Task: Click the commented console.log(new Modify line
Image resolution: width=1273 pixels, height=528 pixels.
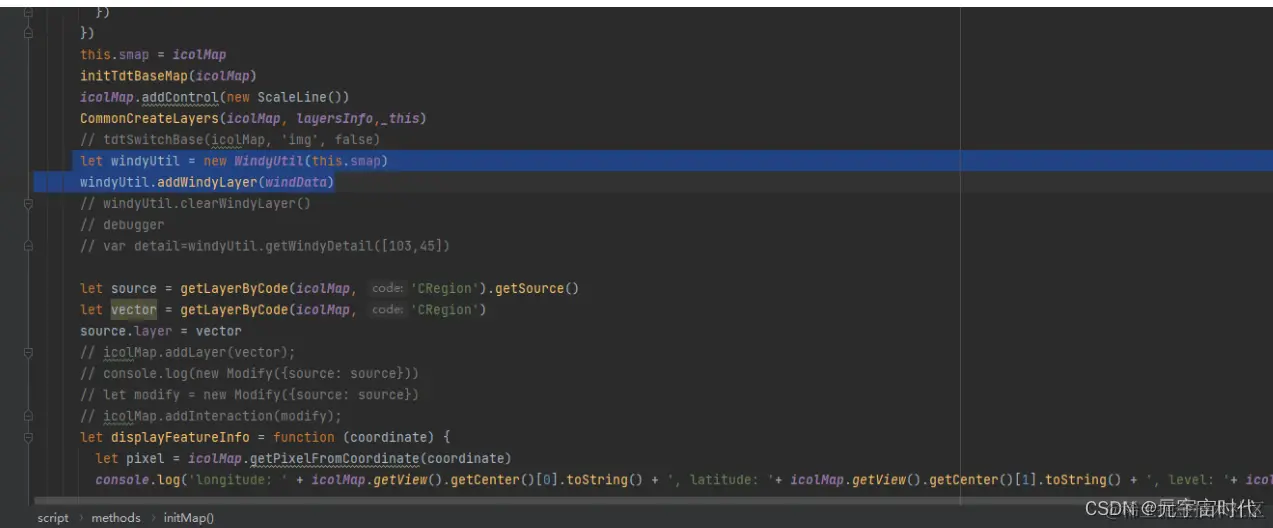Action: click(249, 373)
